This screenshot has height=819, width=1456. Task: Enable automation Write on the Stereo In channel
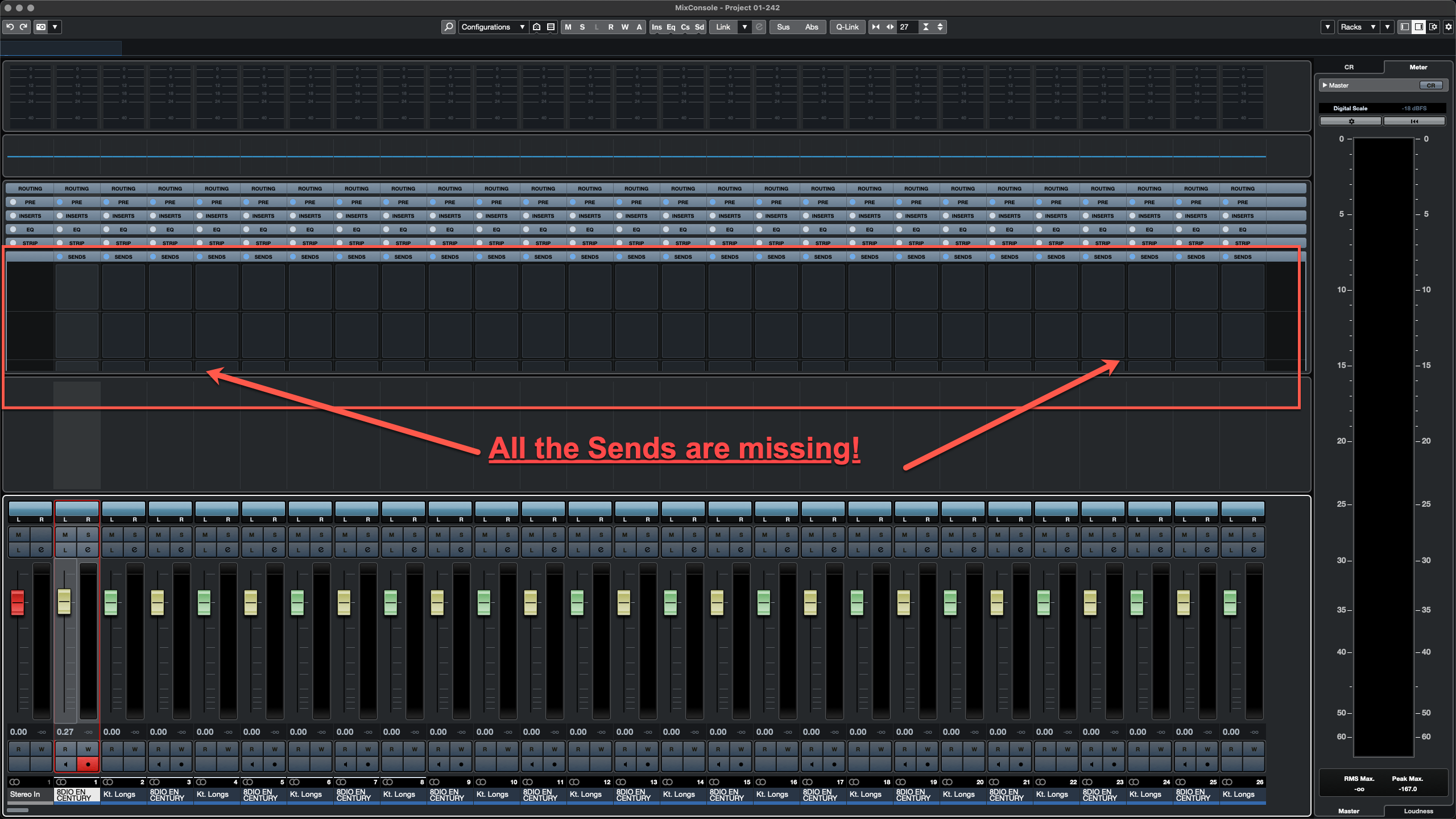41,750
